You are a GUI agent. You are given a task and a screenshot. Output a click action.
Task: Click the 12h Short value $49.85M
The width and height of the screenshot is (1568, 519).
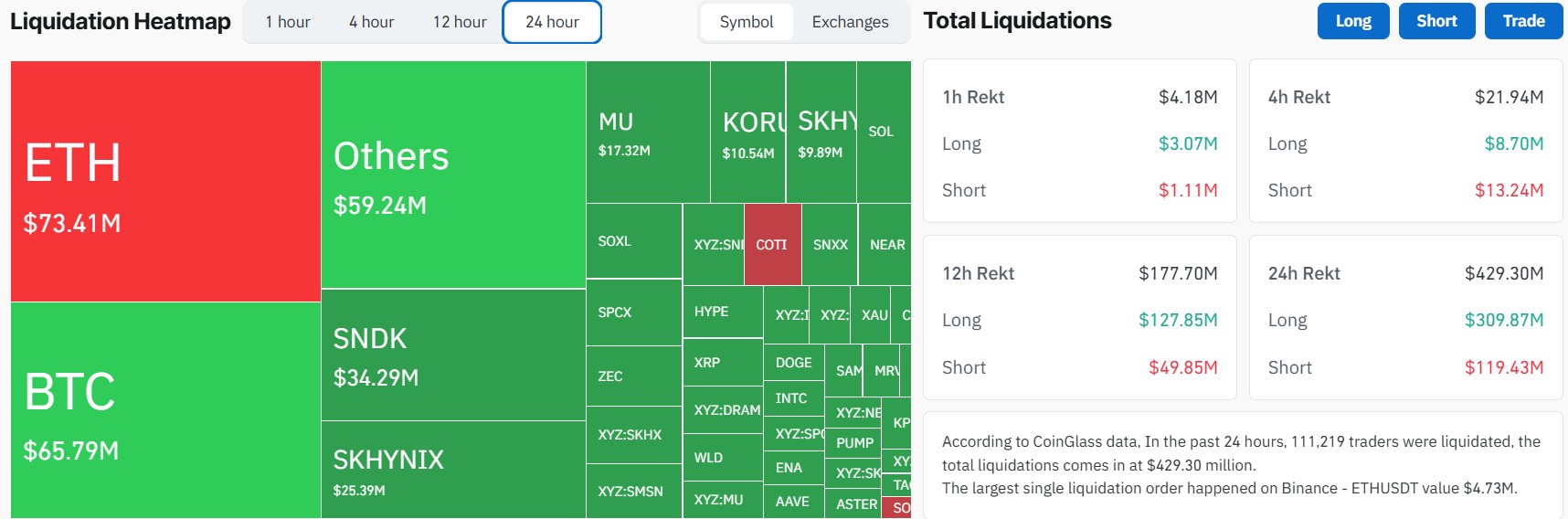tap(1183, 367)
